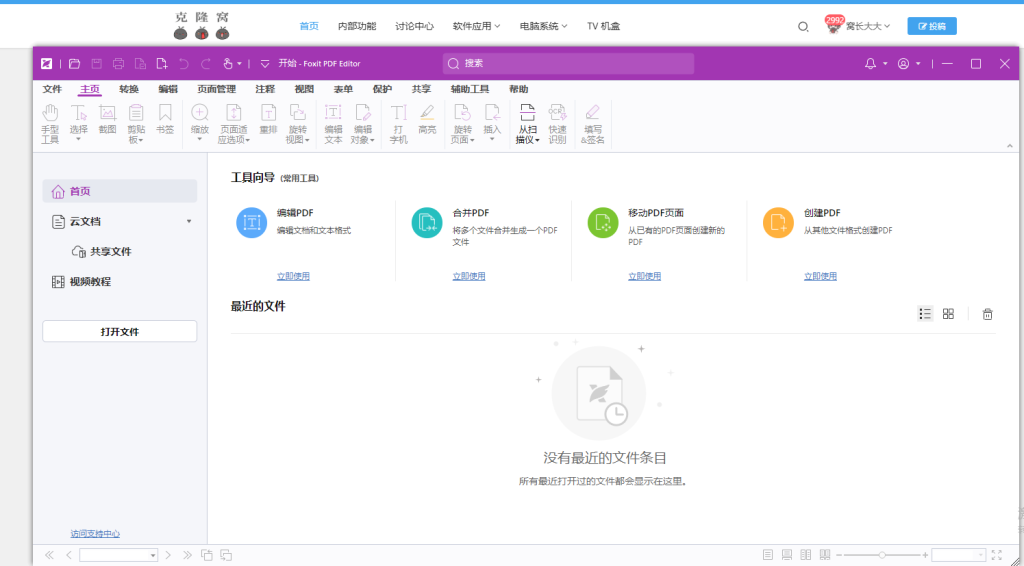Image resolution: width=1024 pixels, height=566 pixels.
Task: Expand the 云文档 sidebar arrow
Action: point(189,221)
